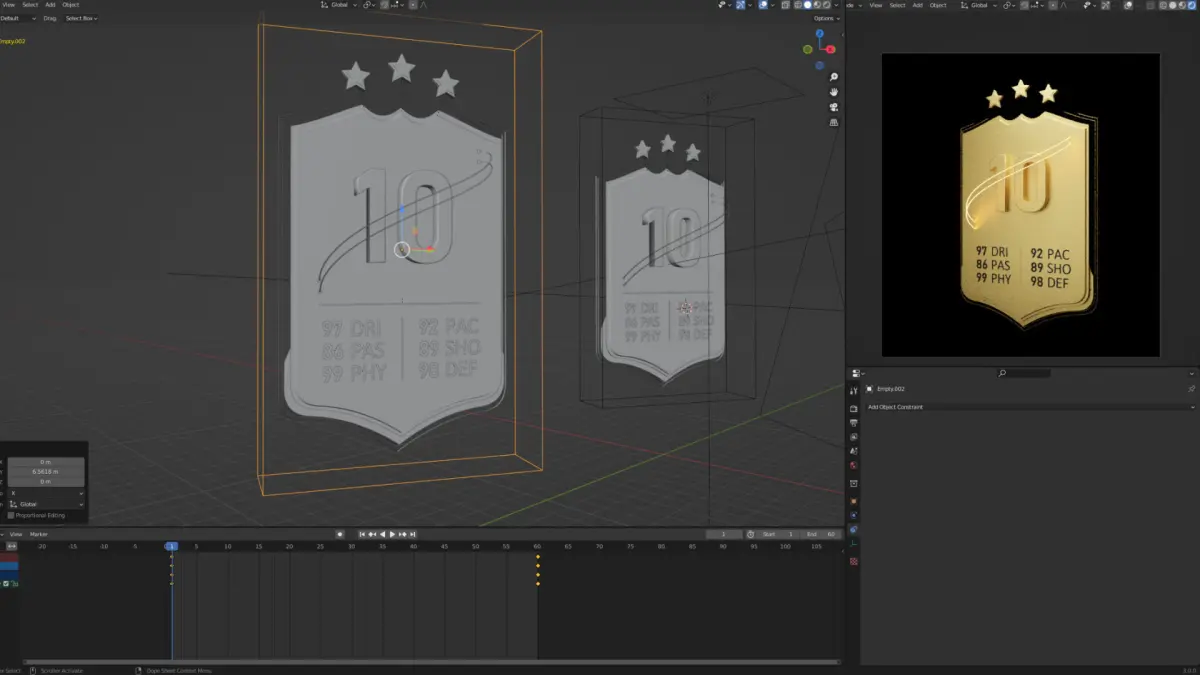Jump to previous keyframe in timeline
The height and width of the screenshot is (675, 1200).
coord(372,534)
